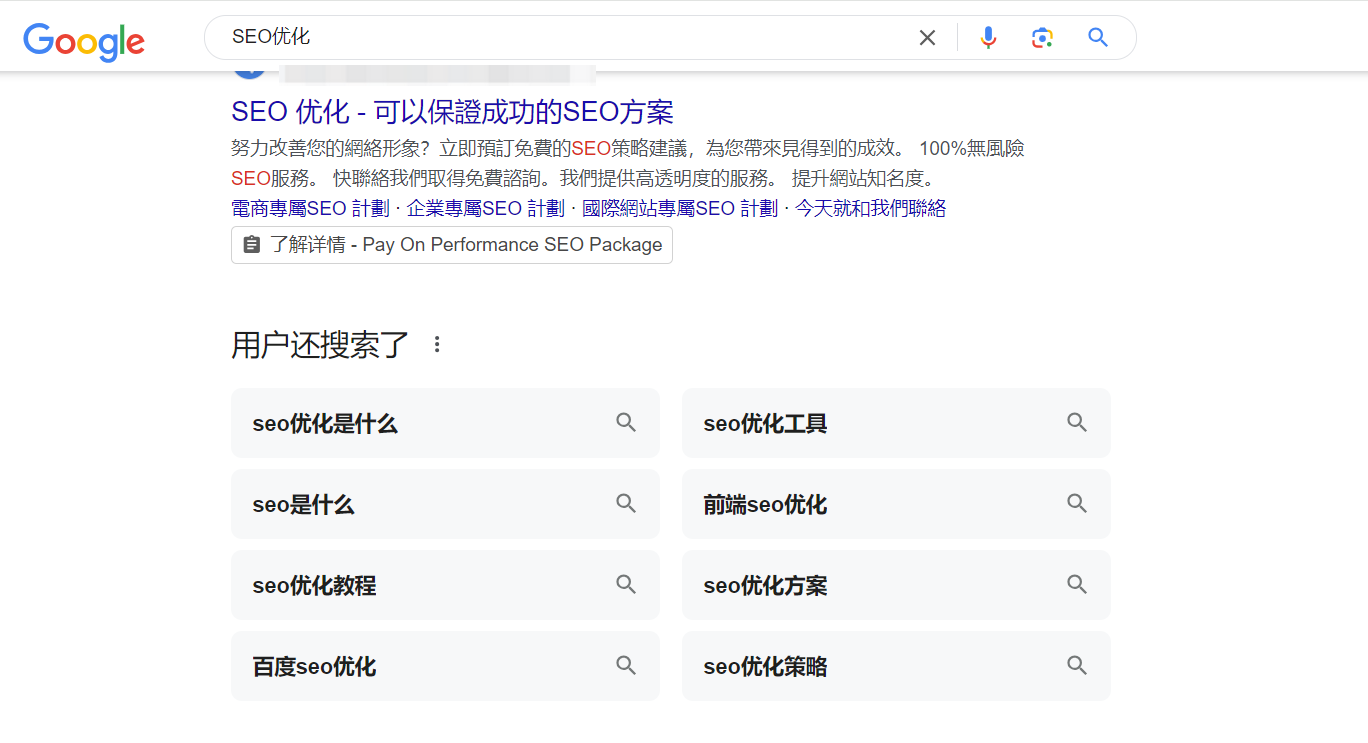
Task: Click magnifier icon in seo优化教程 card
Action: pos(626,584)
